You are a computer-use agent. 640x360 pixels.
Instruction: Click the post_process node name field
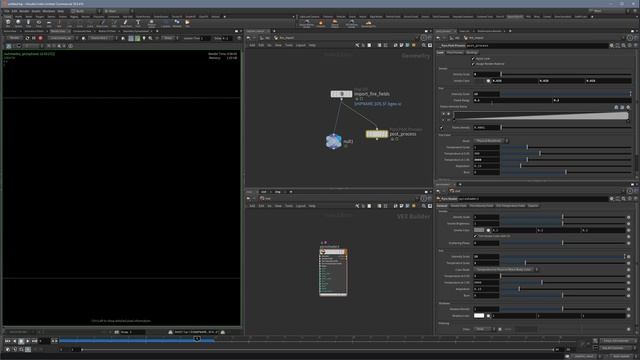536,45
